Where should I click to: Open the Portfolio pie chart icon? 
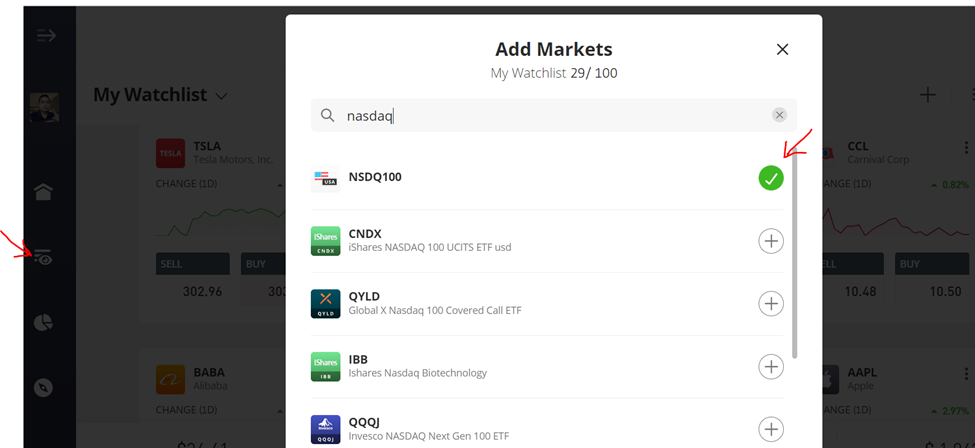43,323
